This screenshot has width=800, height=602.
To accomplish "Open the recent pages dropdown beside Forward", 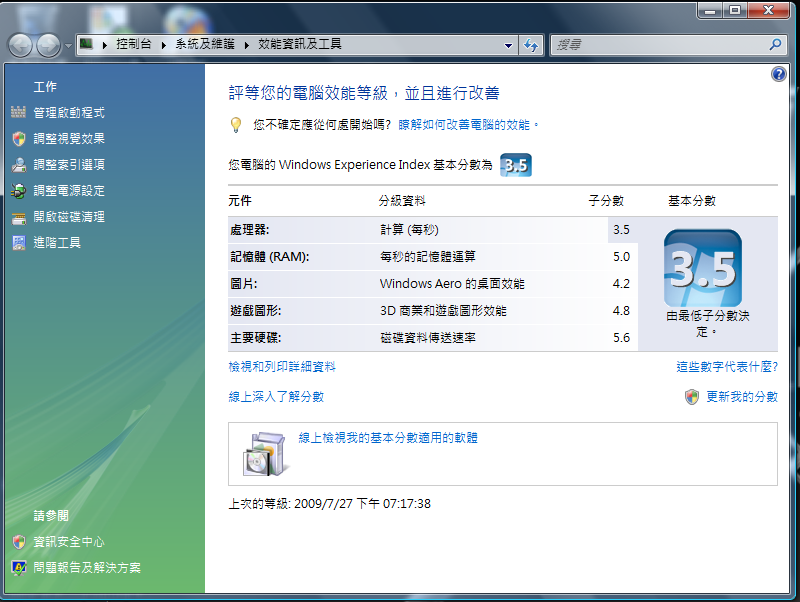I will [68, 46].
